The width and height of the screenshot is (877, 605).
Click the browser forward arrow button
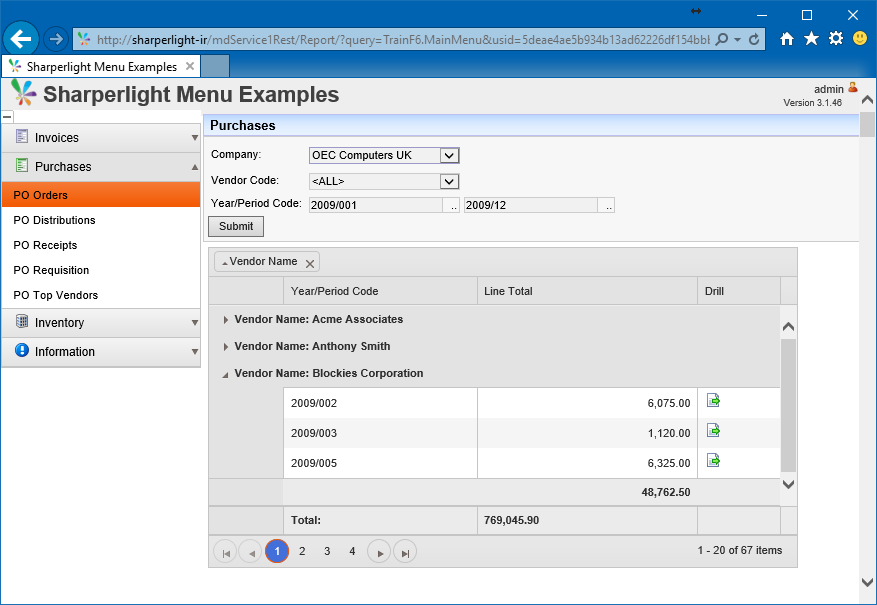[55, 39]
